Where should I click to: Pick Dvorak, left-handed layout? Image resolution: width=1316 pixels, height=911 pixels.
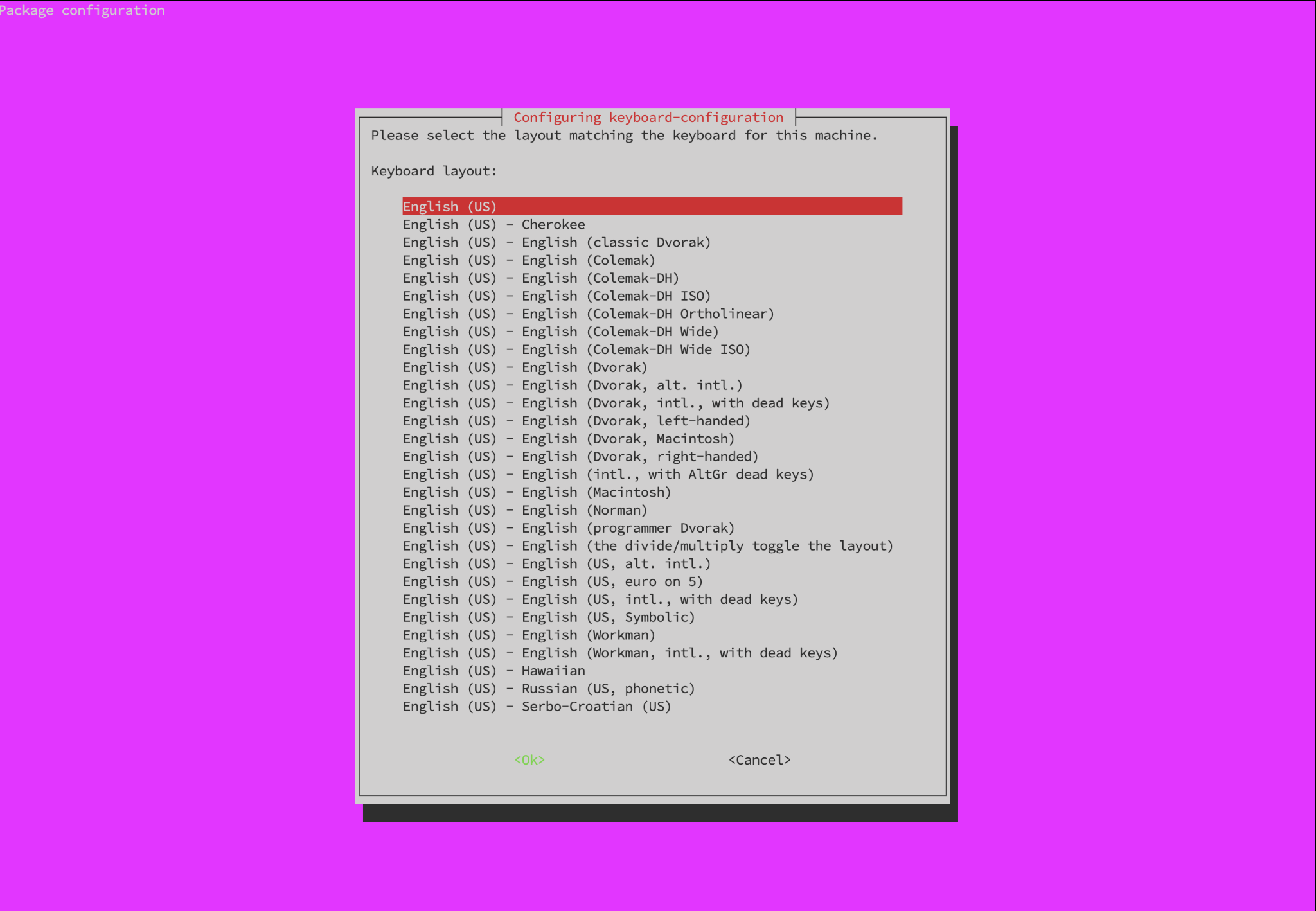tap(576, 421)
